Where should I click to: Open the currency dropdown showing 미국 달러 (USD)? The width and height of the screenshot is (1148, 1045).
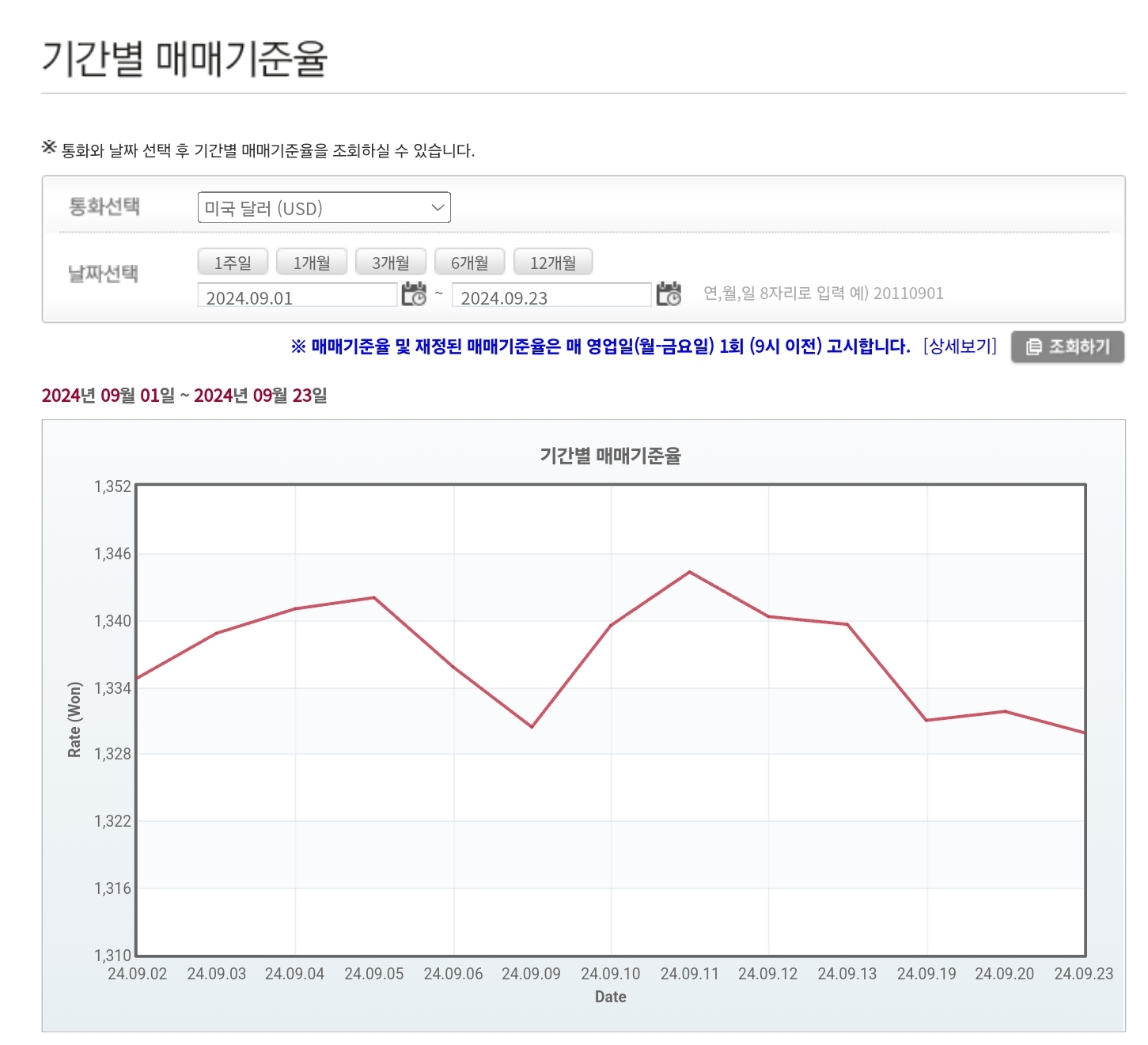(324, 207)
